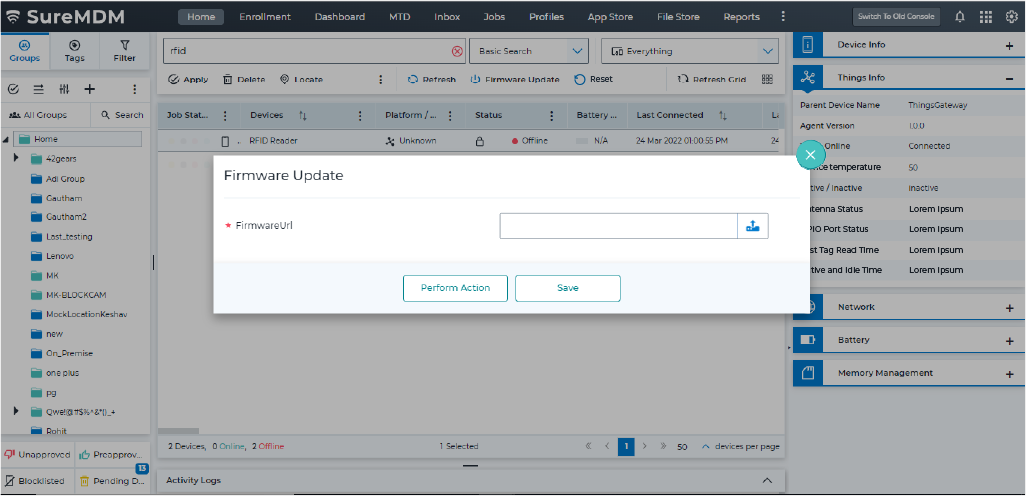Clear the rfid search text
This screenshot has height=496, width=1026.
pyautogui.click(x=457, y=51)
